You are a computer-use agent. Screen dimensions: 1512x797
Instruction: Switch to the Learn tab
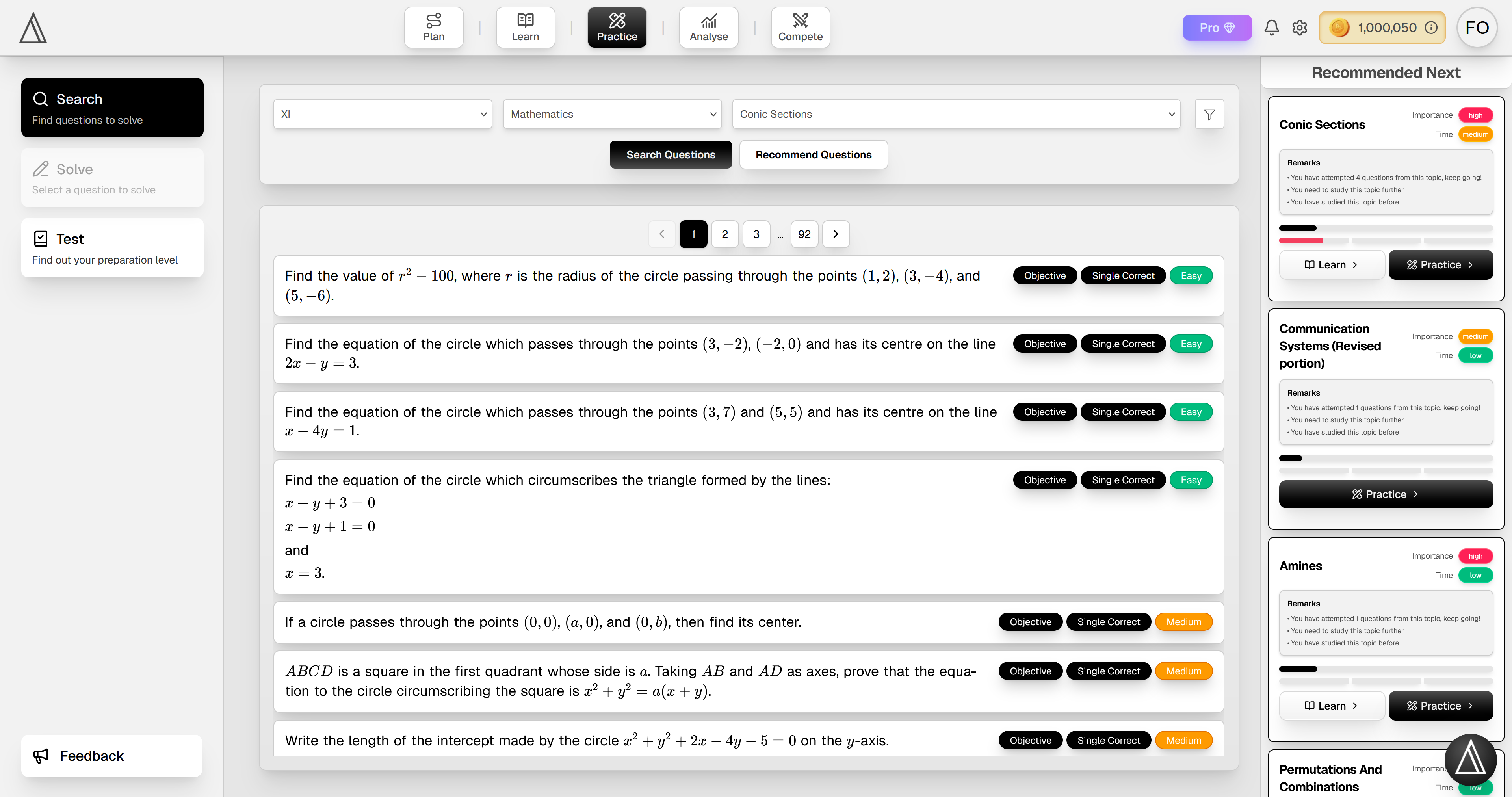tap(525, 27)
